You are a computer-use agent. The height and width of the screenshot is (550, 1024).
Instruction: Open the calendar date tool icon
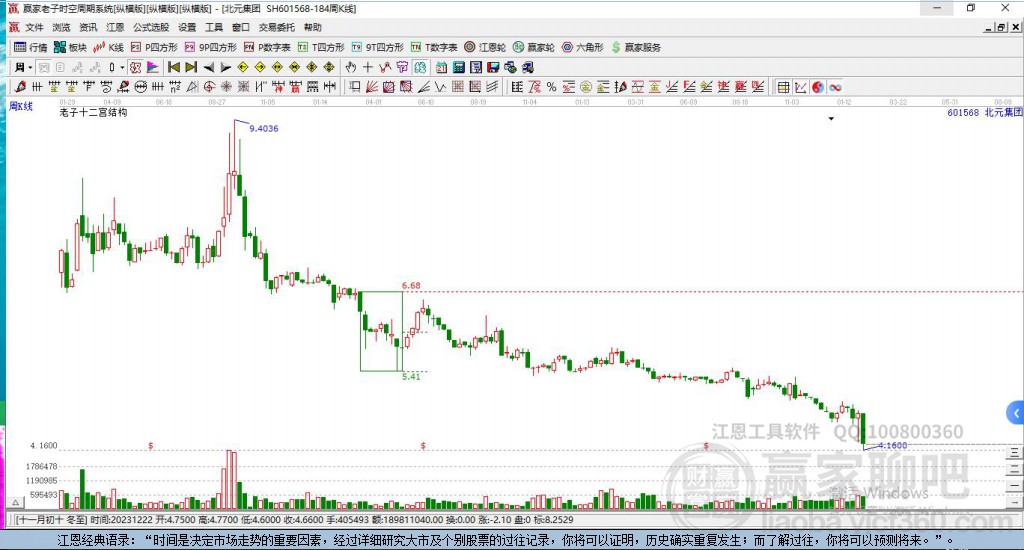tap(441, 67)
